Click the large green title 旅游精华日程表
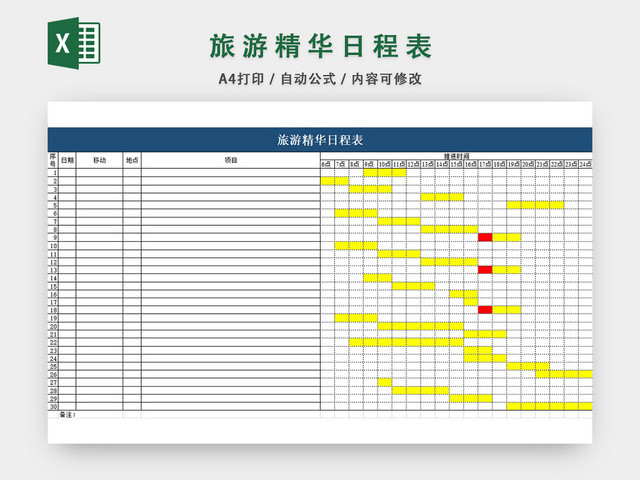640x480 pixels. coord(320,46)
